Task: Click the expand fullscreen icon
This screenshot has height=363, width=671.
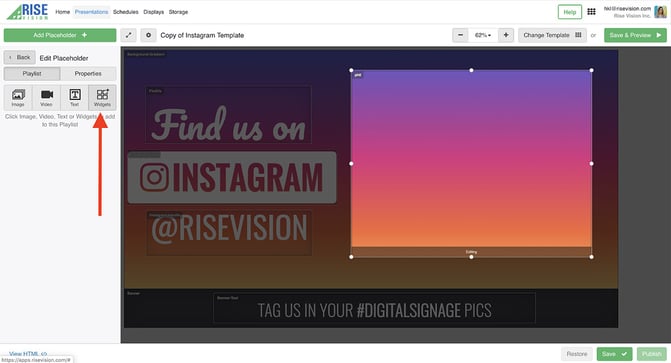Action: pos(128,35)
